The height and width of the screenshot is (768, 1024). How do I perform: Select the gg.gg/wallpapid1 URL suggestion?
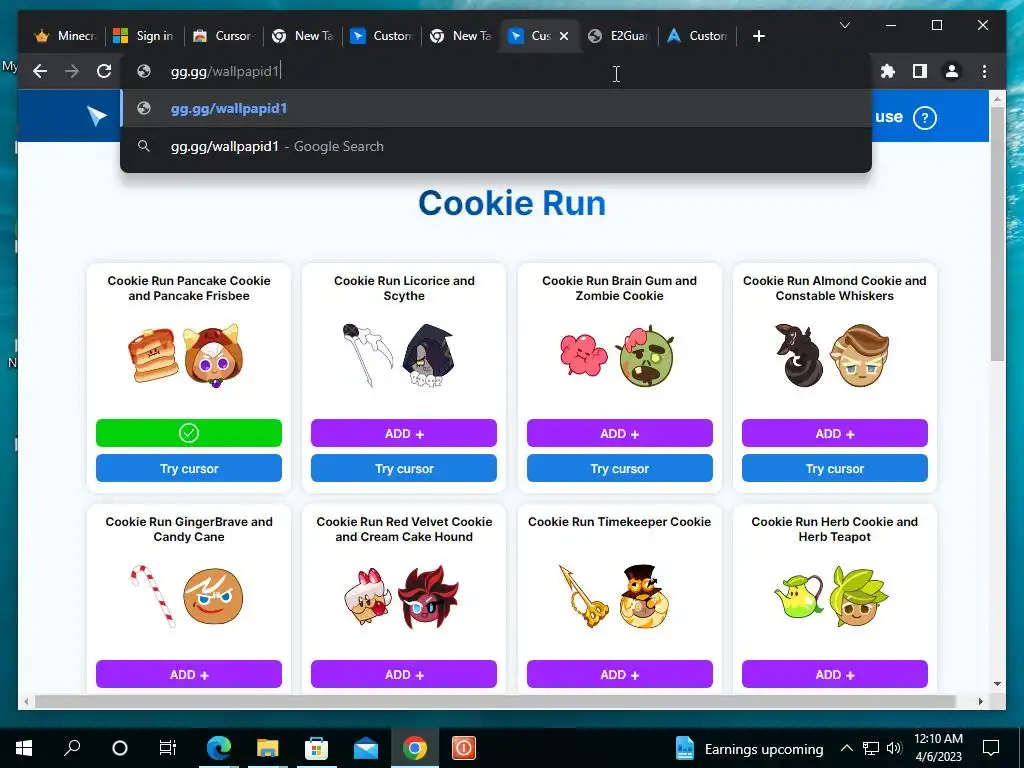[x=496, y=108]
